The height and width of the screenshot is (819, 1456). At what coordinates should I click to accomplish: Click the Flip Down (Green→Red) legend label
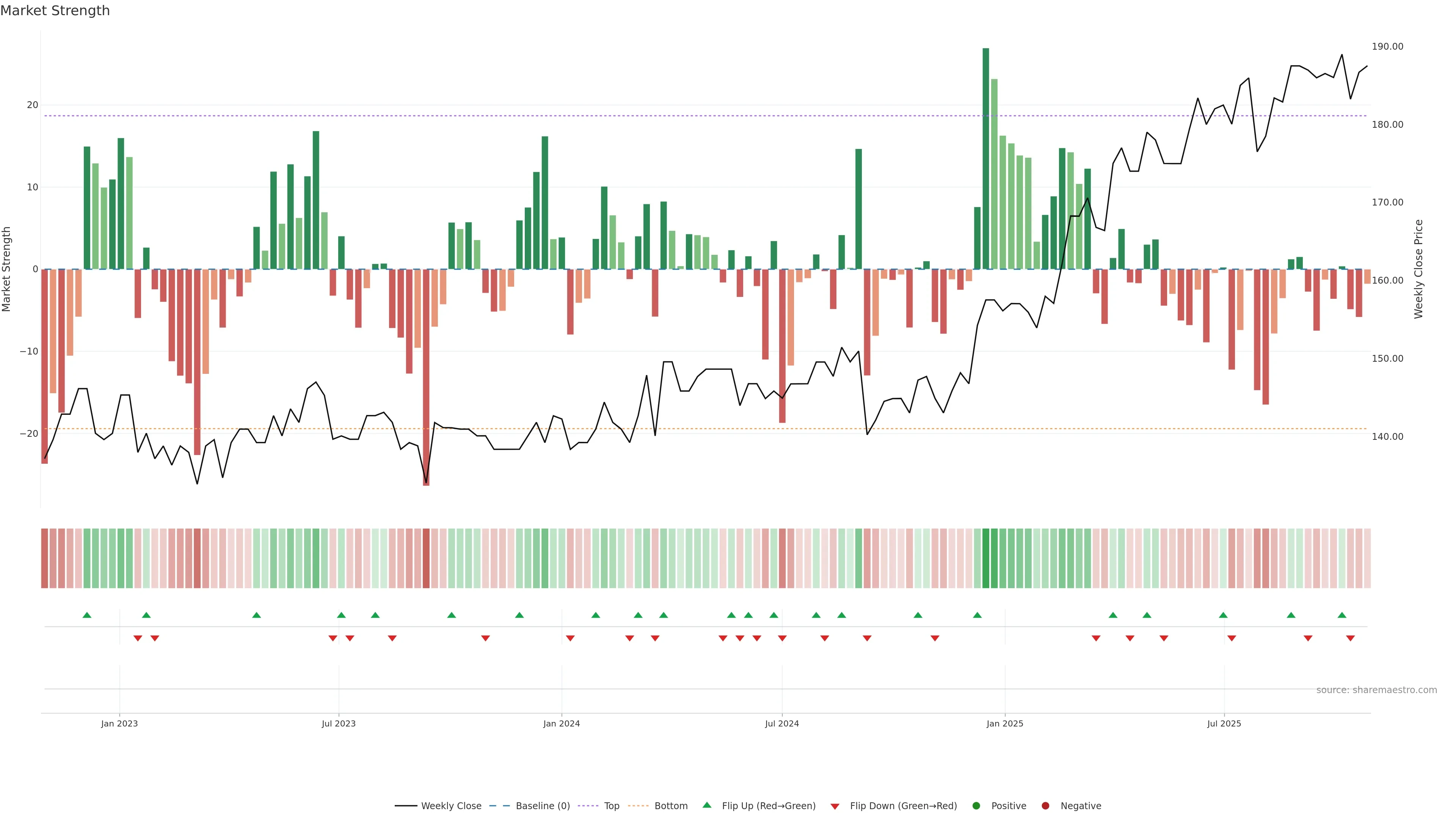pyautogui.click(x=903, y=806)
